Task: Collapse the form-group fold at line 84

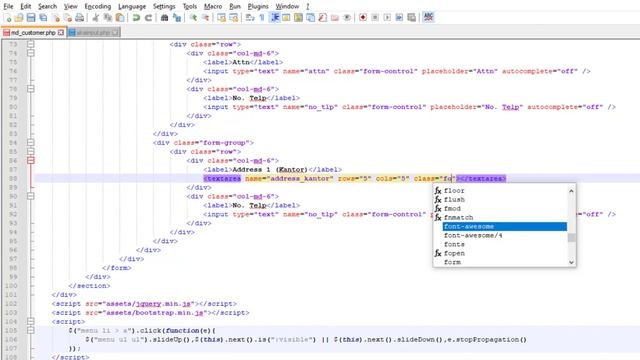Action: pos(31,142)
